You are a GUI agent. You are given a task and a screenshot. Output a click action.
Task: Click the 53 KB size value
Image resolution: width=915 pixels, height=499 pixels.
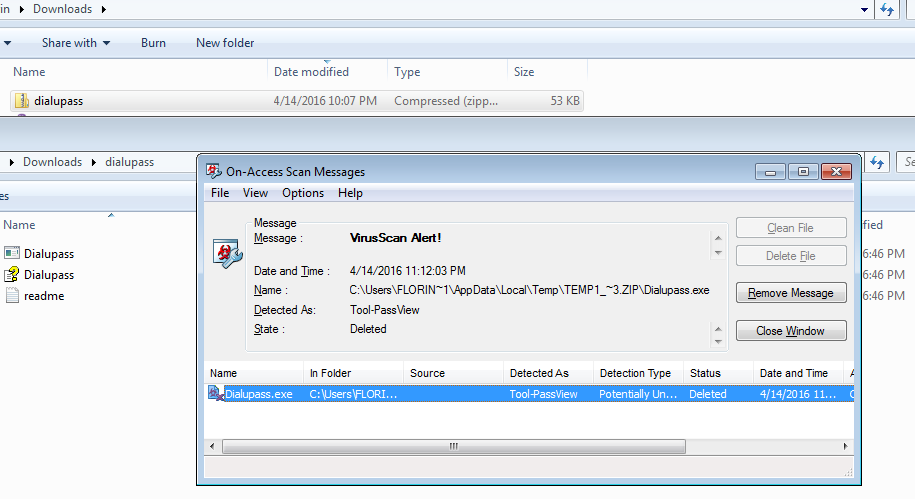(565, 101)
